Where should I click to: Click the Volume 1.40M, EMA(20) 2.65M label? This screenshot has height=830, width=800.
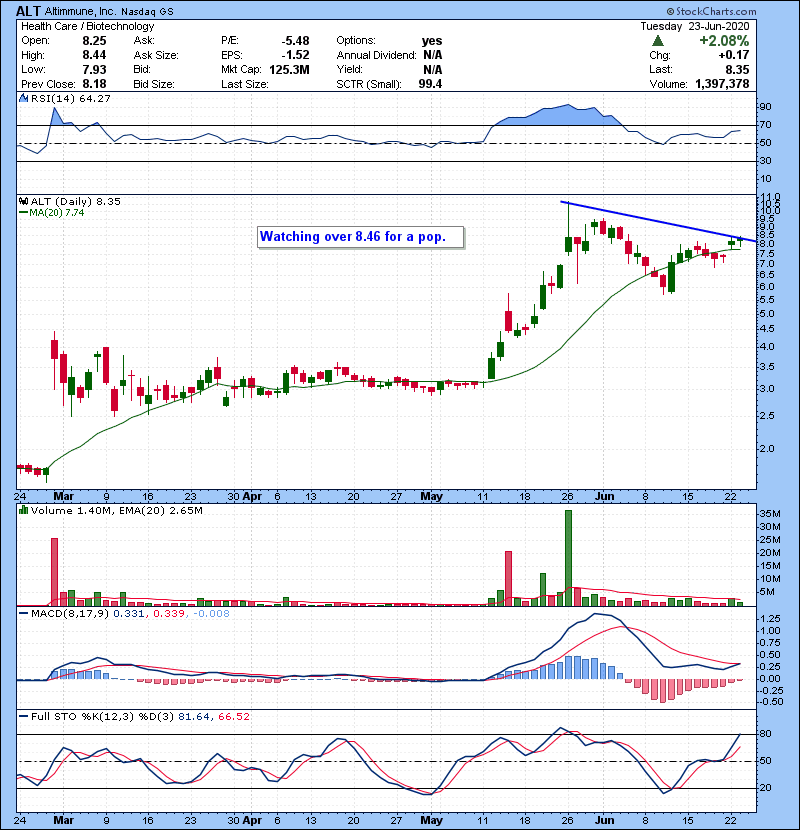[116, 510]
